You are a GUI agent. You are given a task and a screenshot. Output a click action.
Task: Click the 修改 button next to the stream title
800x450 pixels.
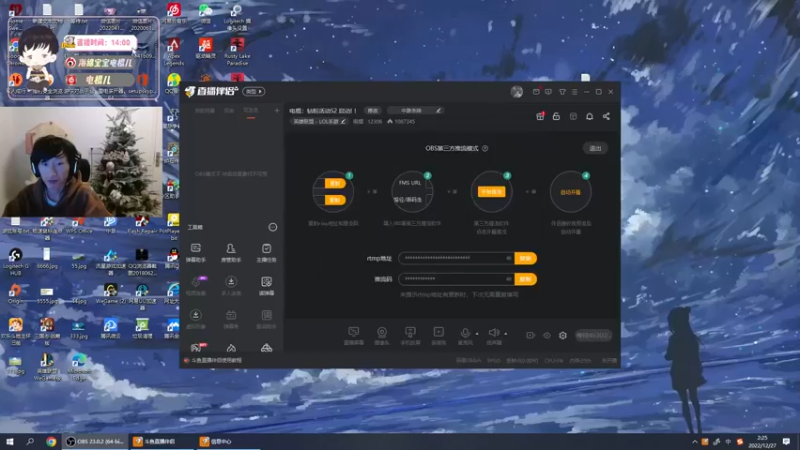coord(373,110)
